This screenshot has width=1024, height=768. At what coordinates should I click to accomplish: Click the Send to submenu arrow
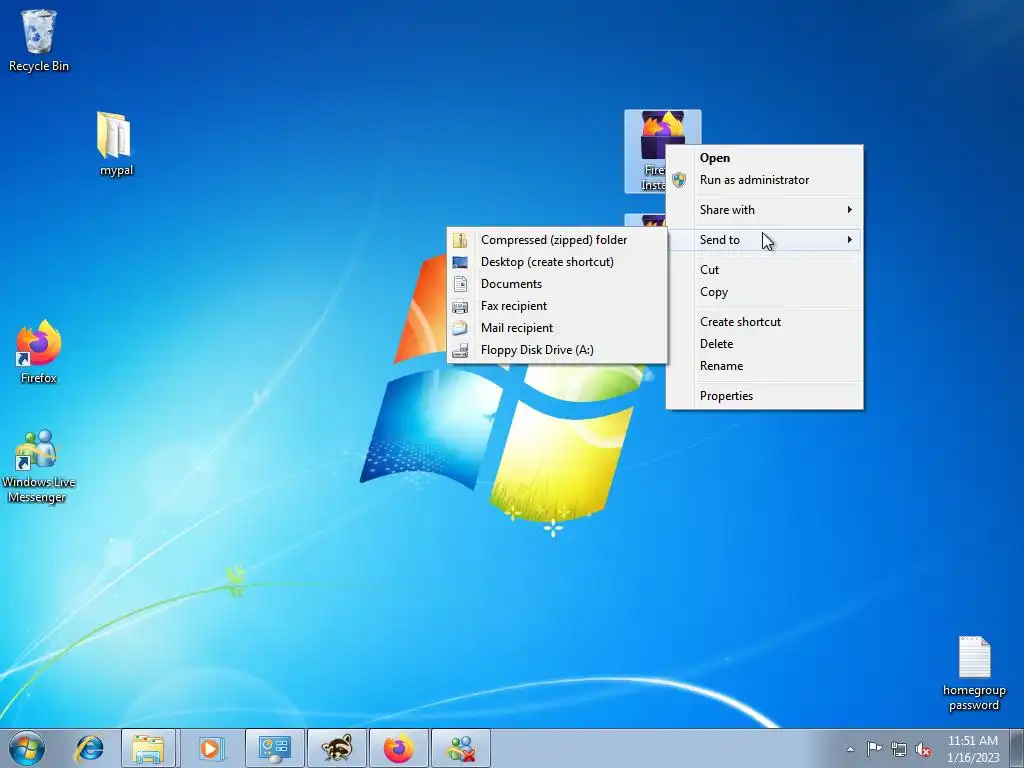tap(849, 240)
